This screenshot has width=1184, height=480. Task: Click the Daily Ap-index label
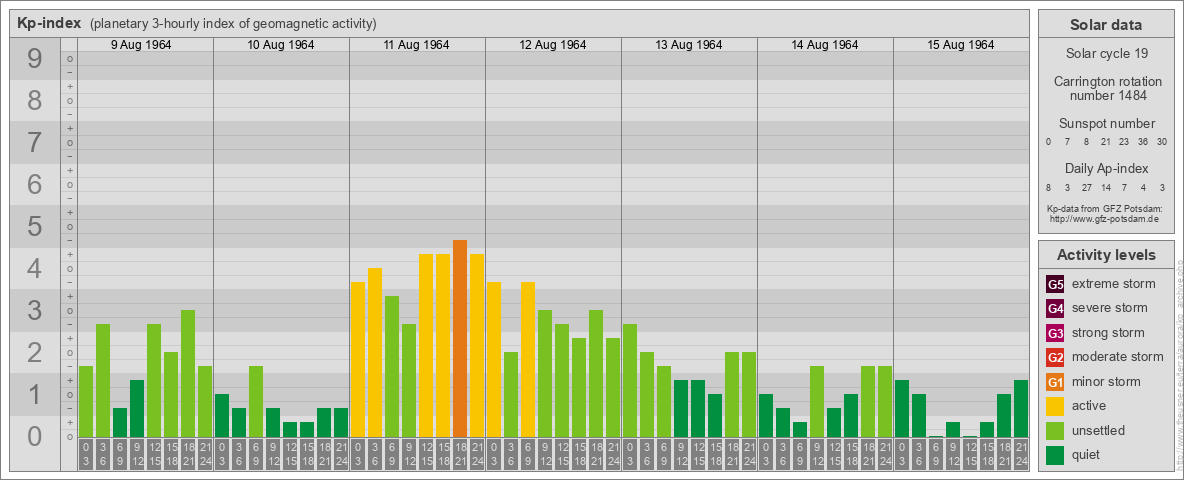tap(1107, 168)
